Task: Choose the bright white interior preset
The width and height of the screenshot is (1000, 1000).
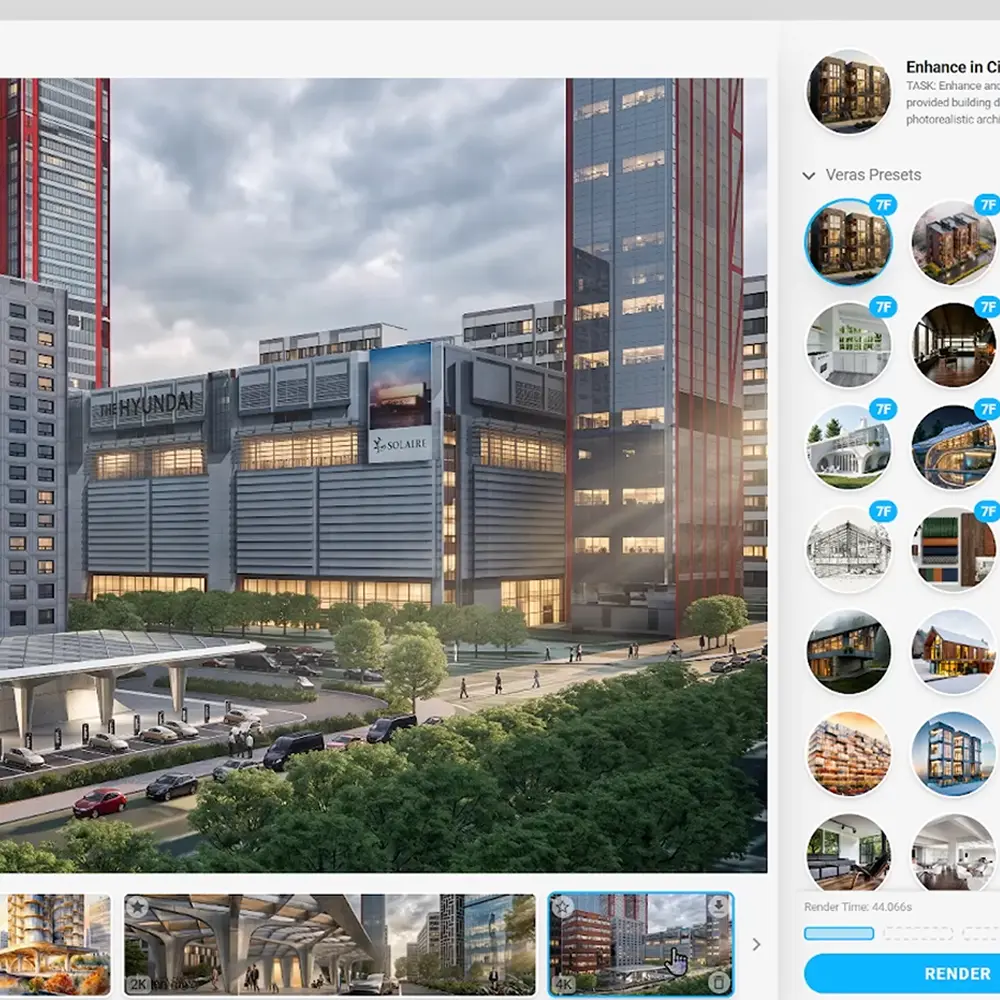Action: point(955,852)
